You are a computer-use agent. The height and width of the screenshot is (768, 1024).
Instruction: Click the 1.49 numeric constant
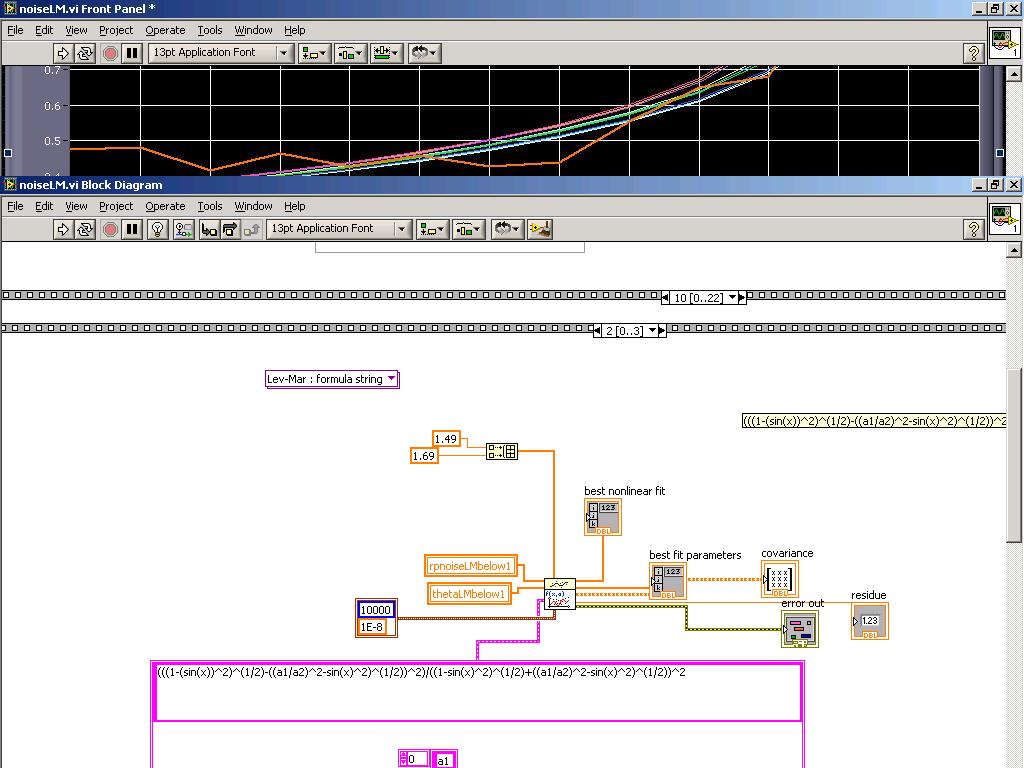(446, 439)
